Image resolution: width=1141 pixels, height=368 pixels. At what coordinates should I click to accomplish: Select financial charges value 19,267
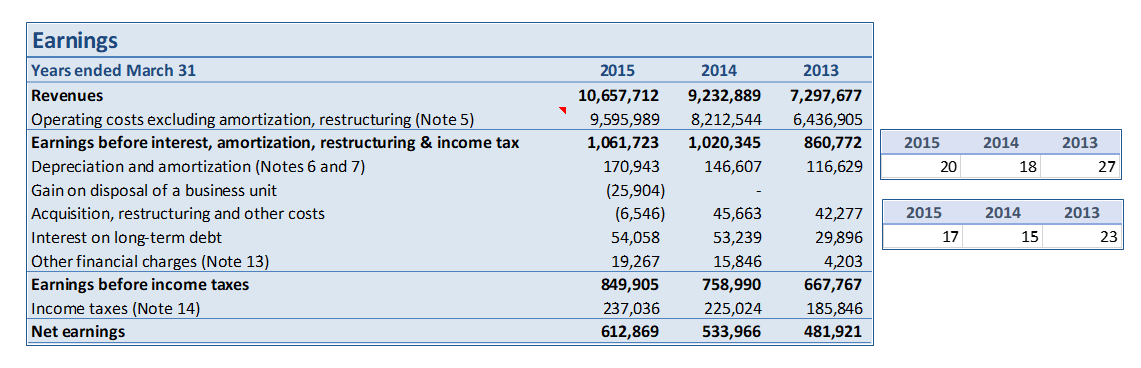pyautogui.click(x=636, y=261)
